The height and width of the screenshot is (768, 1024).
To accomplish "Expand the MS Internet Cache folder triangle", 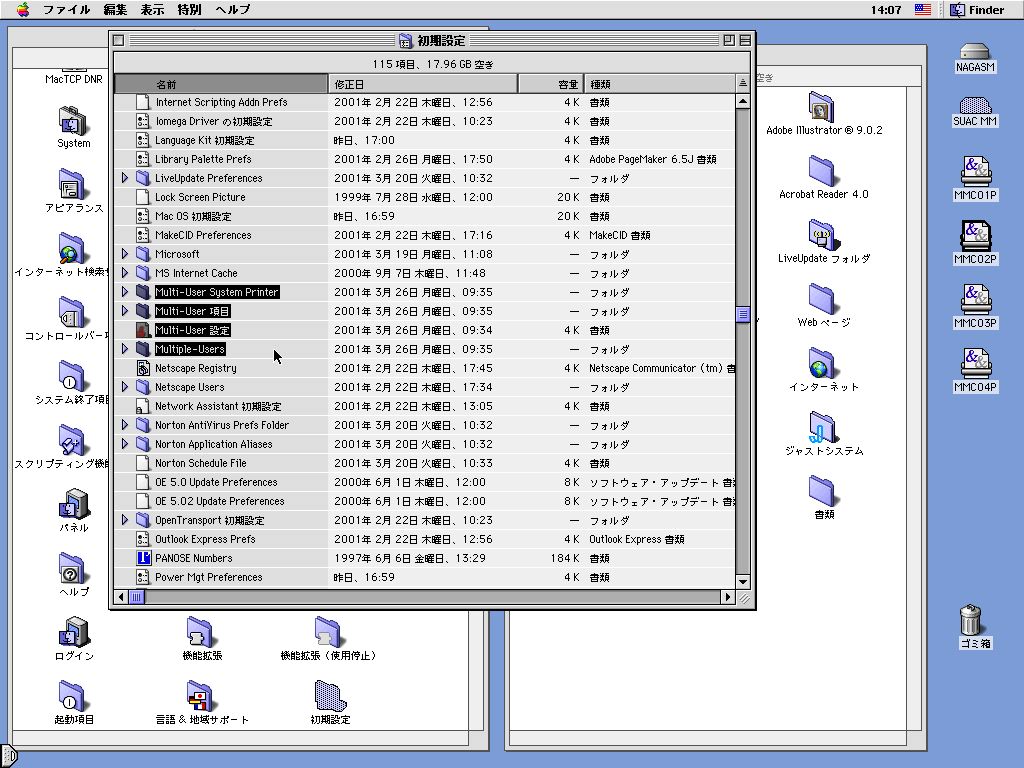I will click(125, 272).
